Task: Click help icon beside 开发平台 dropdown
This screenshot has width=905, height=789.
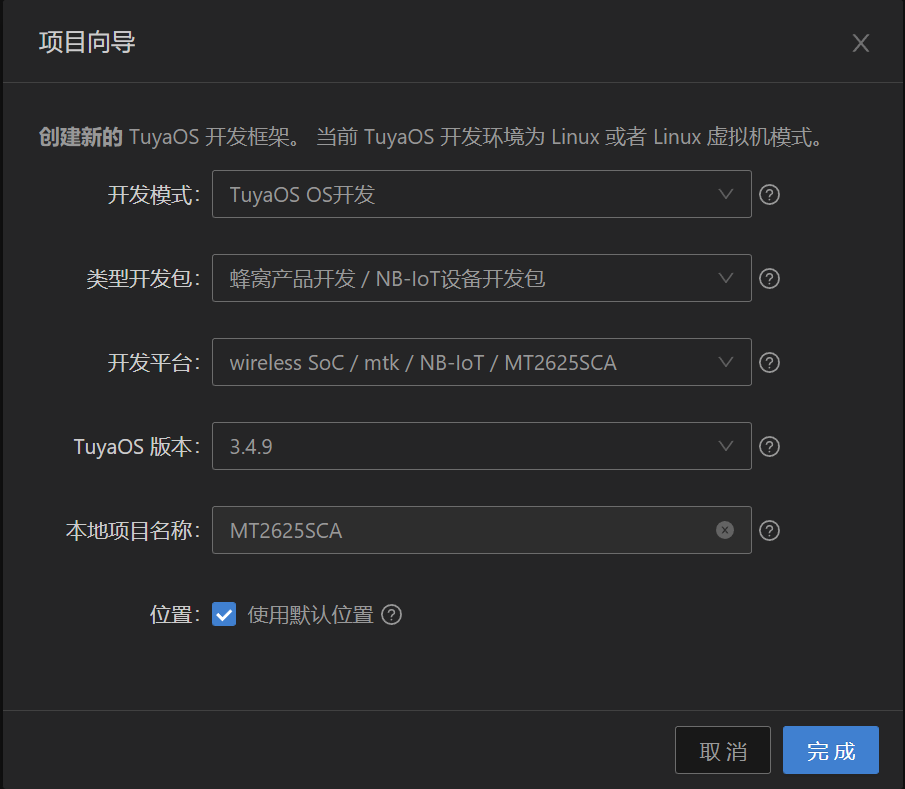Action: coord(769,362)
